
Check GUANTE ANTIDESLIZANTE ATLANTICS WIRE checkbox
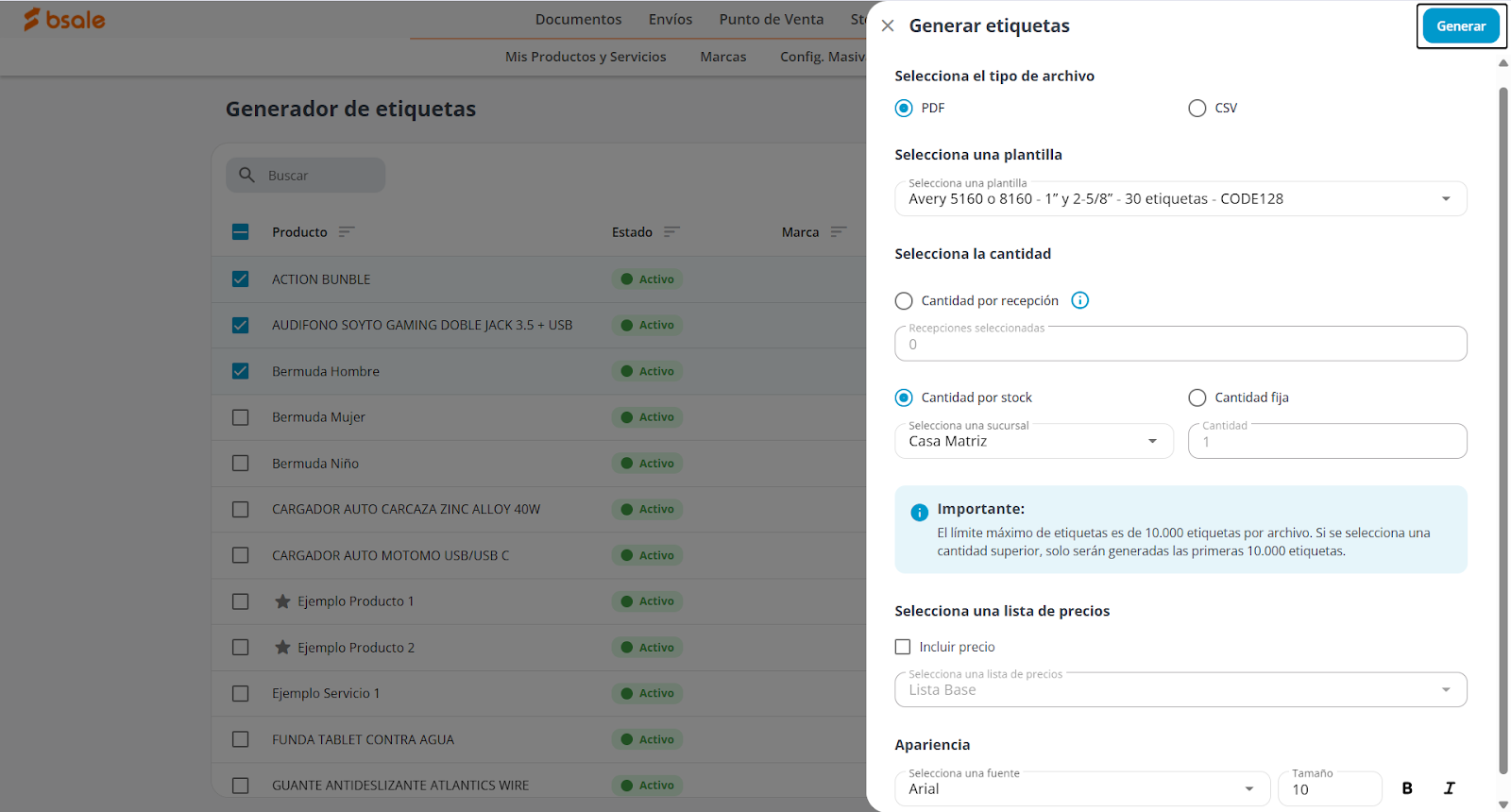point(241,786)
